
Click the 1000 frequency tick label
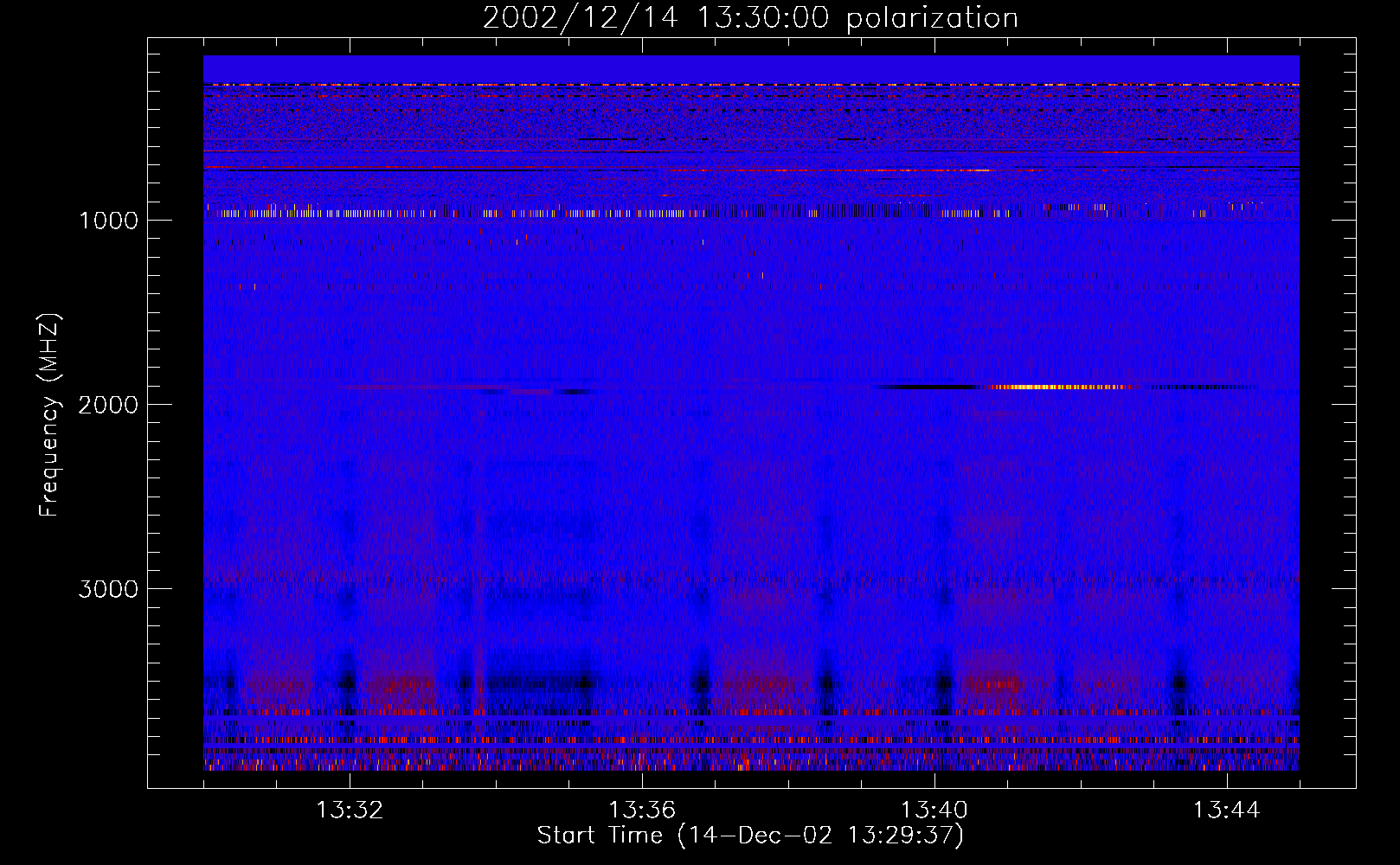pos(109,221)
